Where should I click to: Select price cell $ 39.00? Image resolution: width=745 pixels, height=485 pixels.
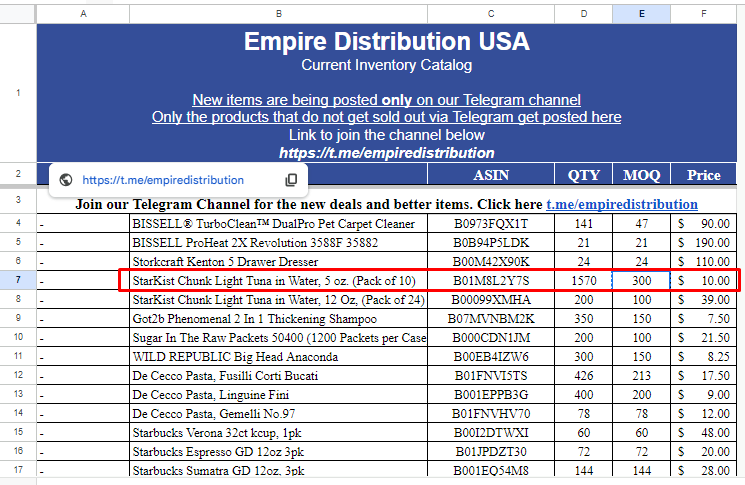(704, 299)
